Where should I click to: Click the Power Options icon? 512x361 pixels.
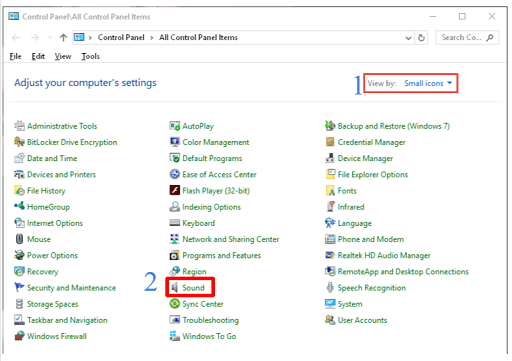click(19, 255)
